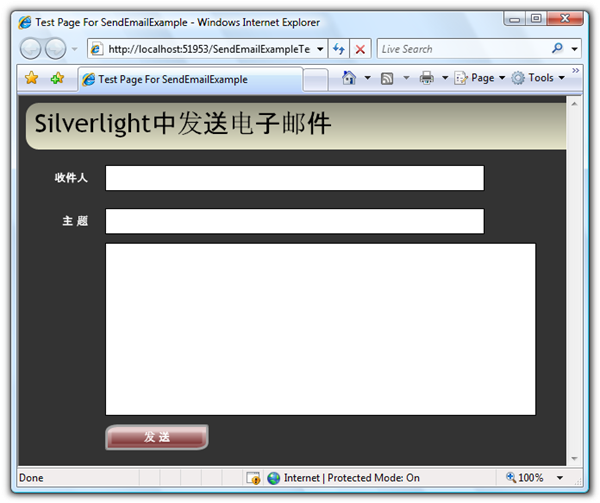
Task: Refresh the page with the blue arrows icon
Action: click(339, 49)
